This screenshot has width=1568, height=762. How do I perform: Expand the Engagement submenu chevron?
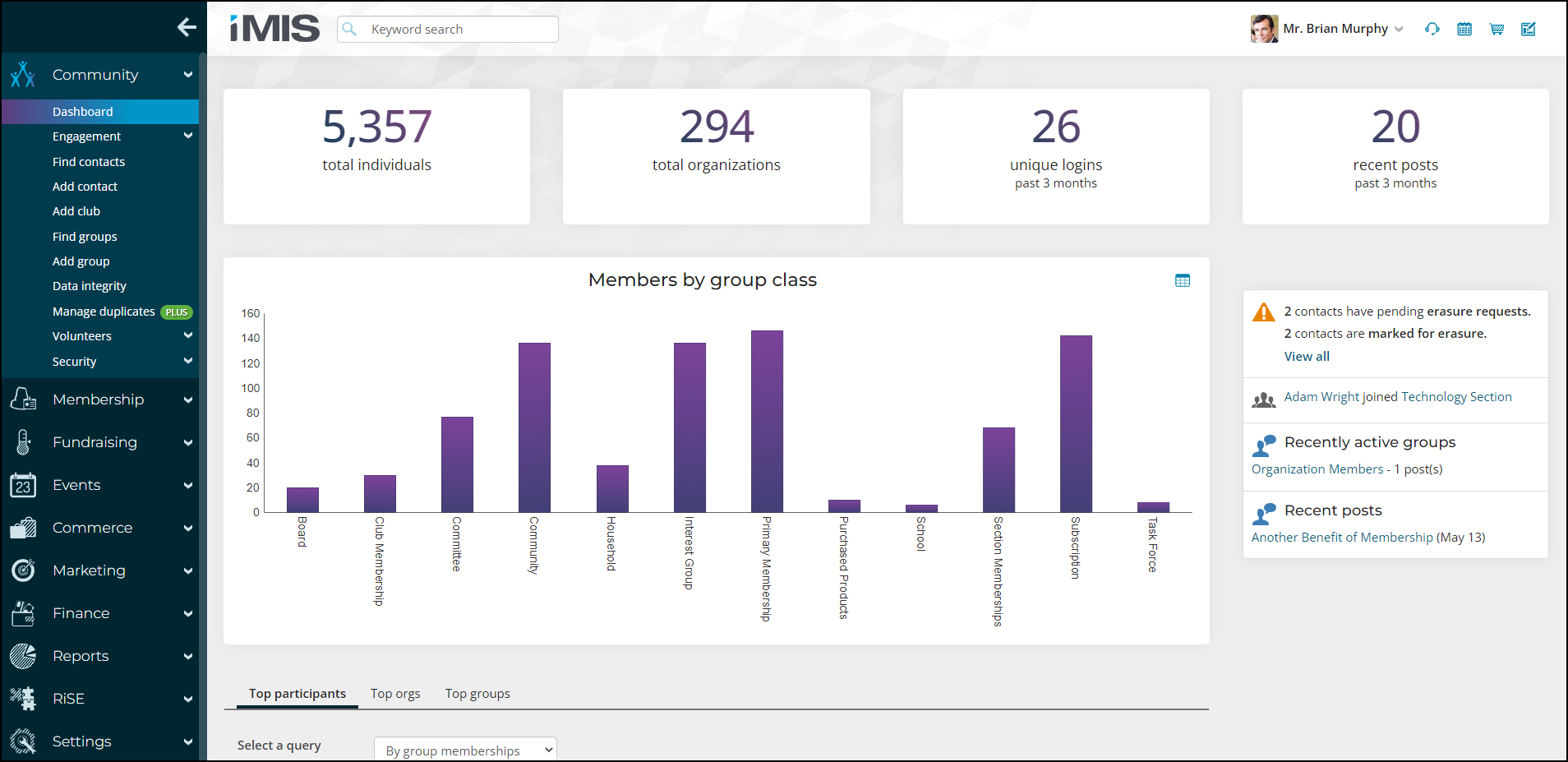click(188, 136)
